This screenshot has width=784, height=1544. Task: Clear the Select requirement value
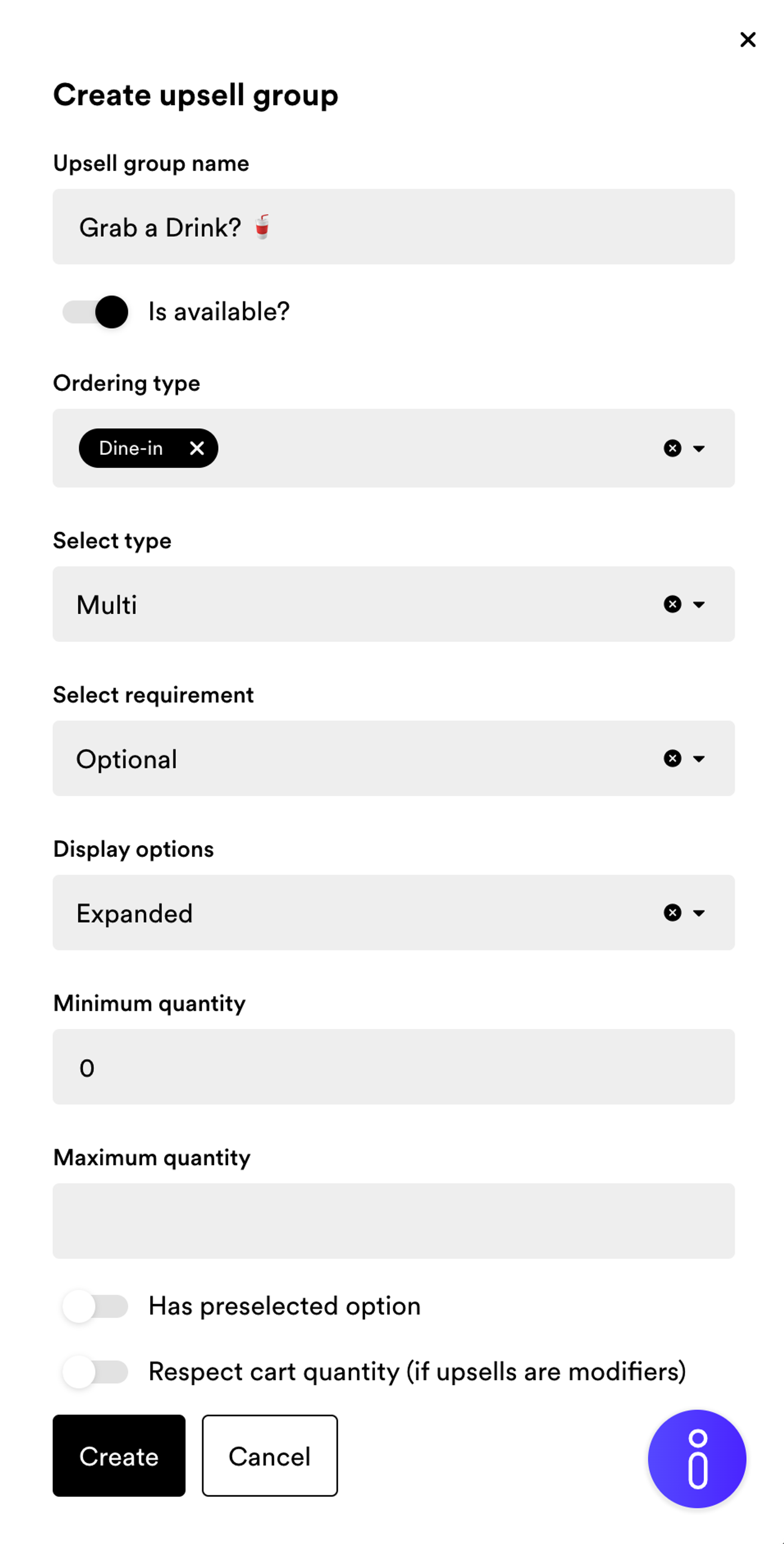coord(672,758)
